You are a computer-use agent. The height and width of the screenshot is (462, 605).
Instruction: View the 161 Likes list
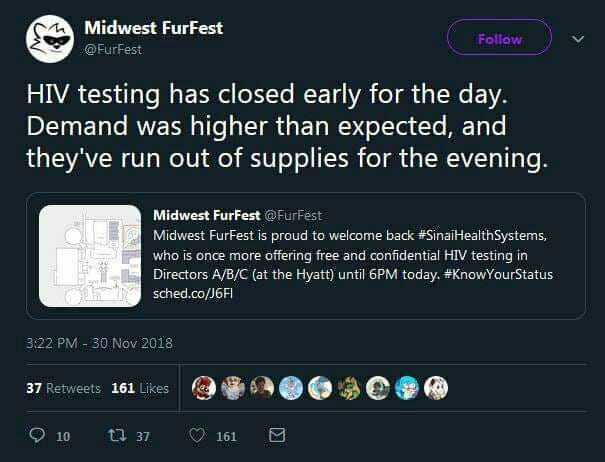140,388
